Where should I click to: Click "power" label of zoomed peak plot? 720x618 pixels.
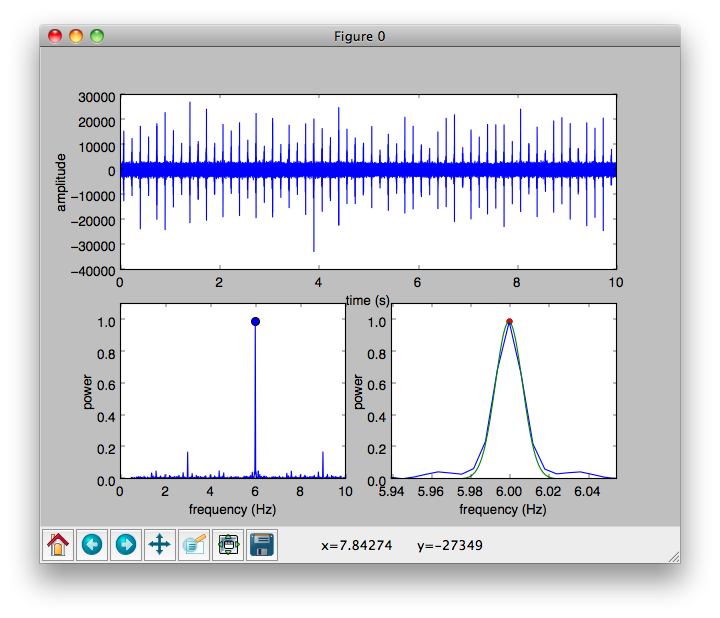click(358, 392)
